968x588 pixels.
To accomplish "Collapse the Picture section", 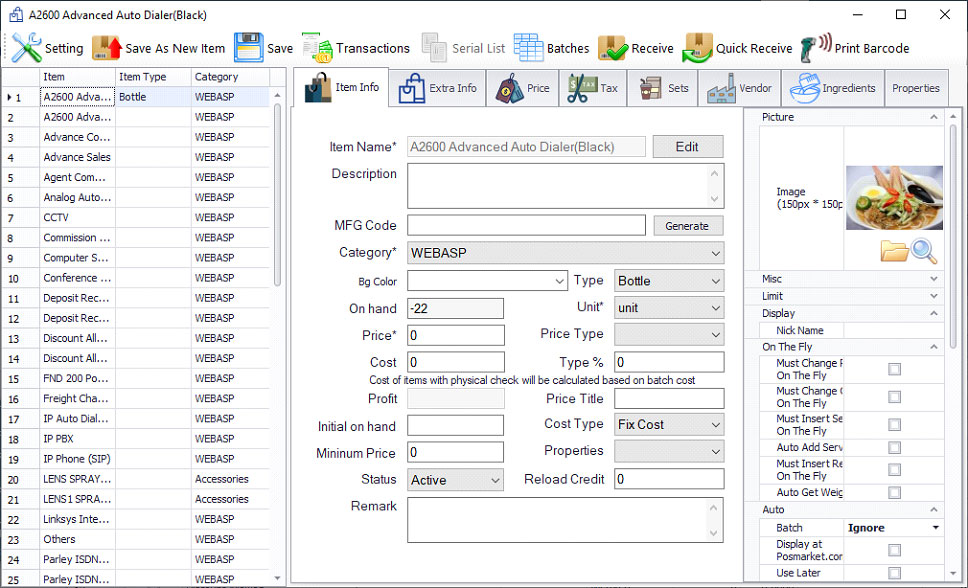I will (x=933, y=117).
